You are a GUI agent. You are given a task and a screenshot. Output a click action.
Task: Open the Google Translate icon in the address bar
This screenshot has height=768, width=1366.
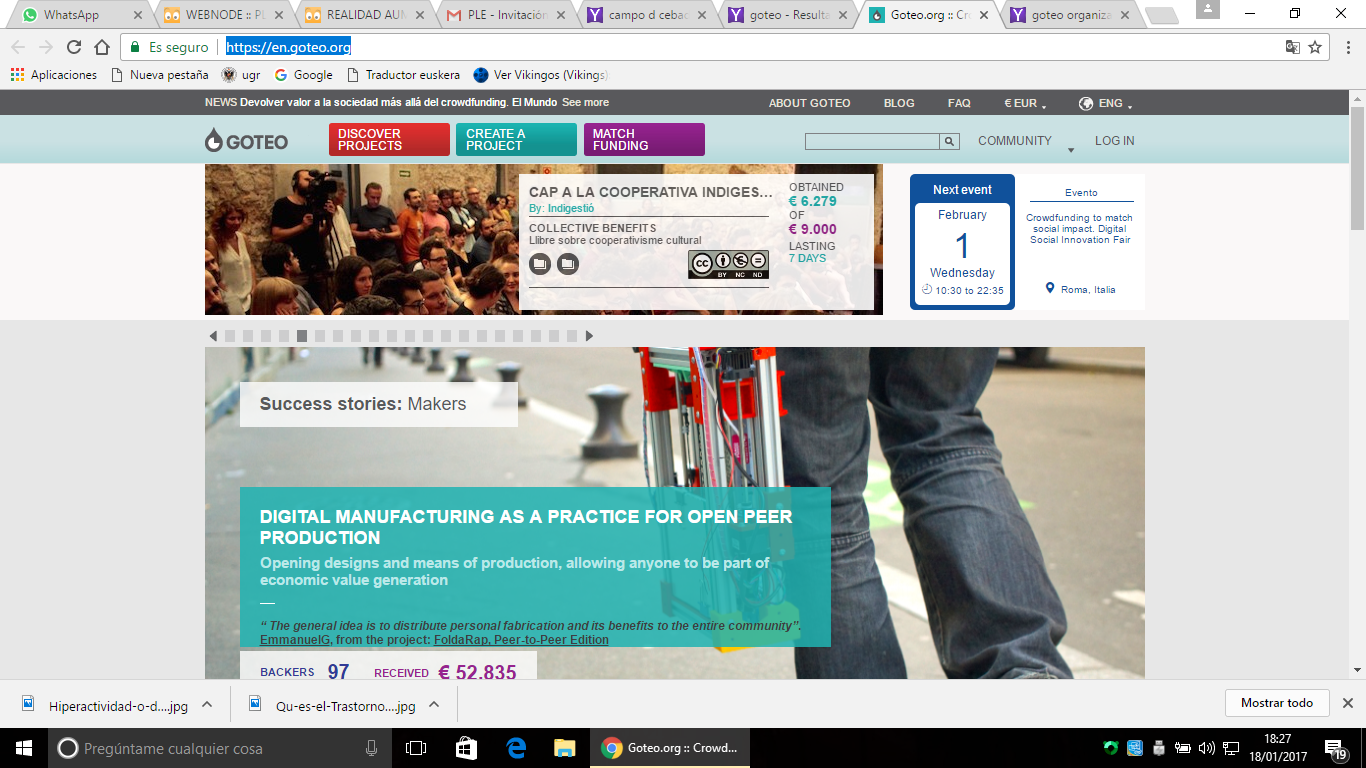(1292, 47)
